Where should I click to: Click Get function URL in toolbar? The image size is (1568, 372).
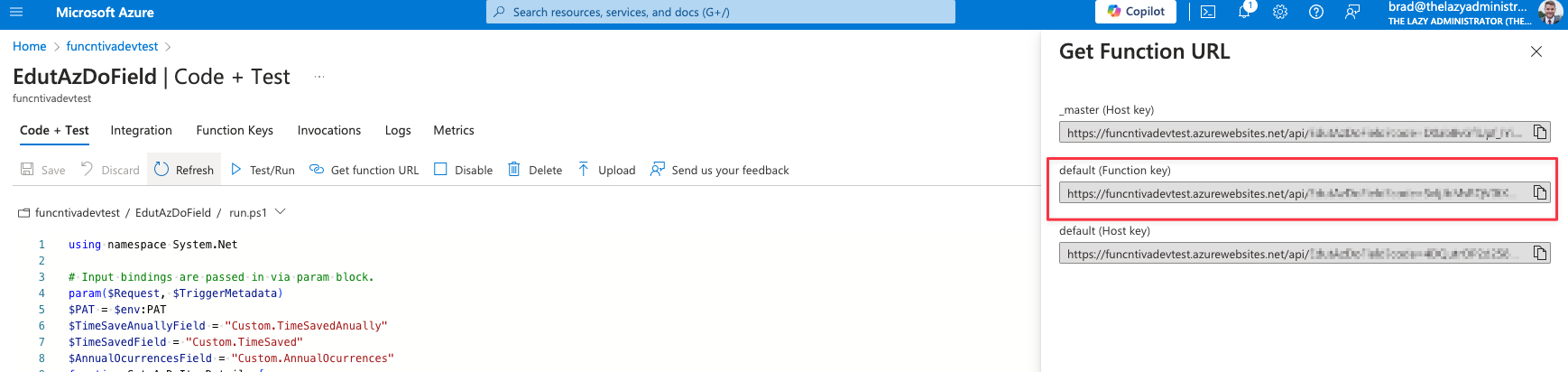point(364,170)
